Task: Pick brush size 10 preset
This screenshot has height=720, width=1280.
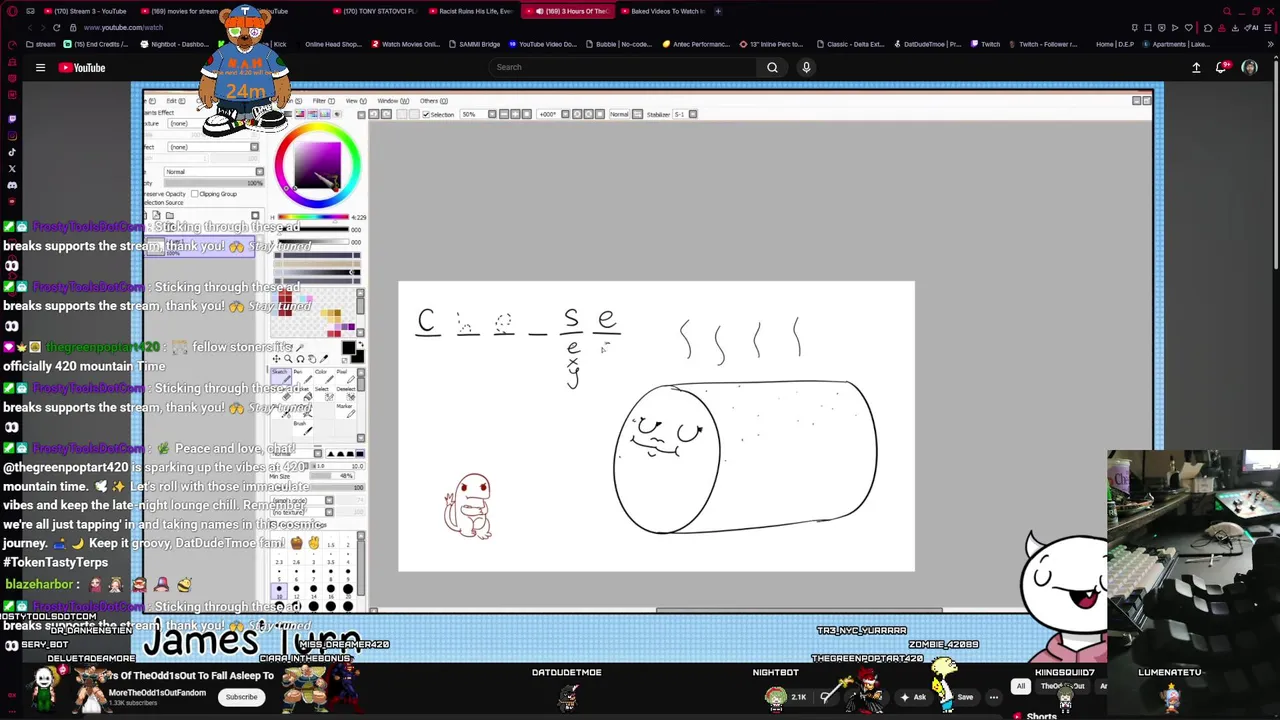Action: pos(279,591)
